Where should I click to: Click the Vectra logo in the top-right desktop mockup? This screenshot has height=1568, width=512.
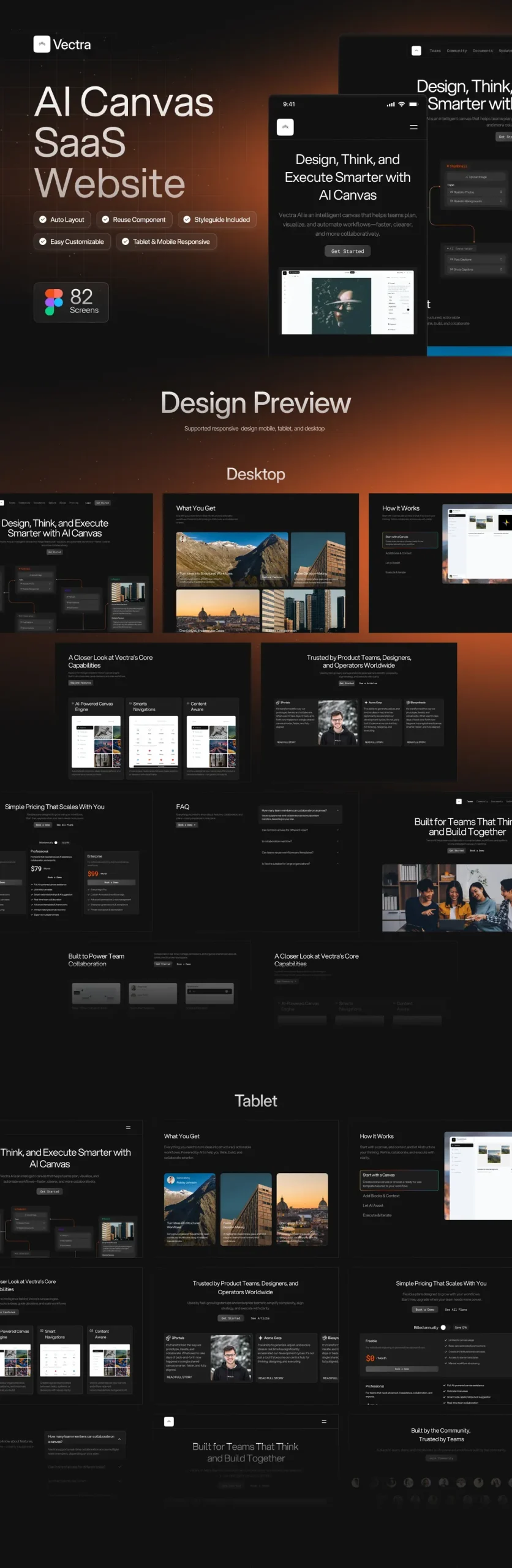coord(416,51)
